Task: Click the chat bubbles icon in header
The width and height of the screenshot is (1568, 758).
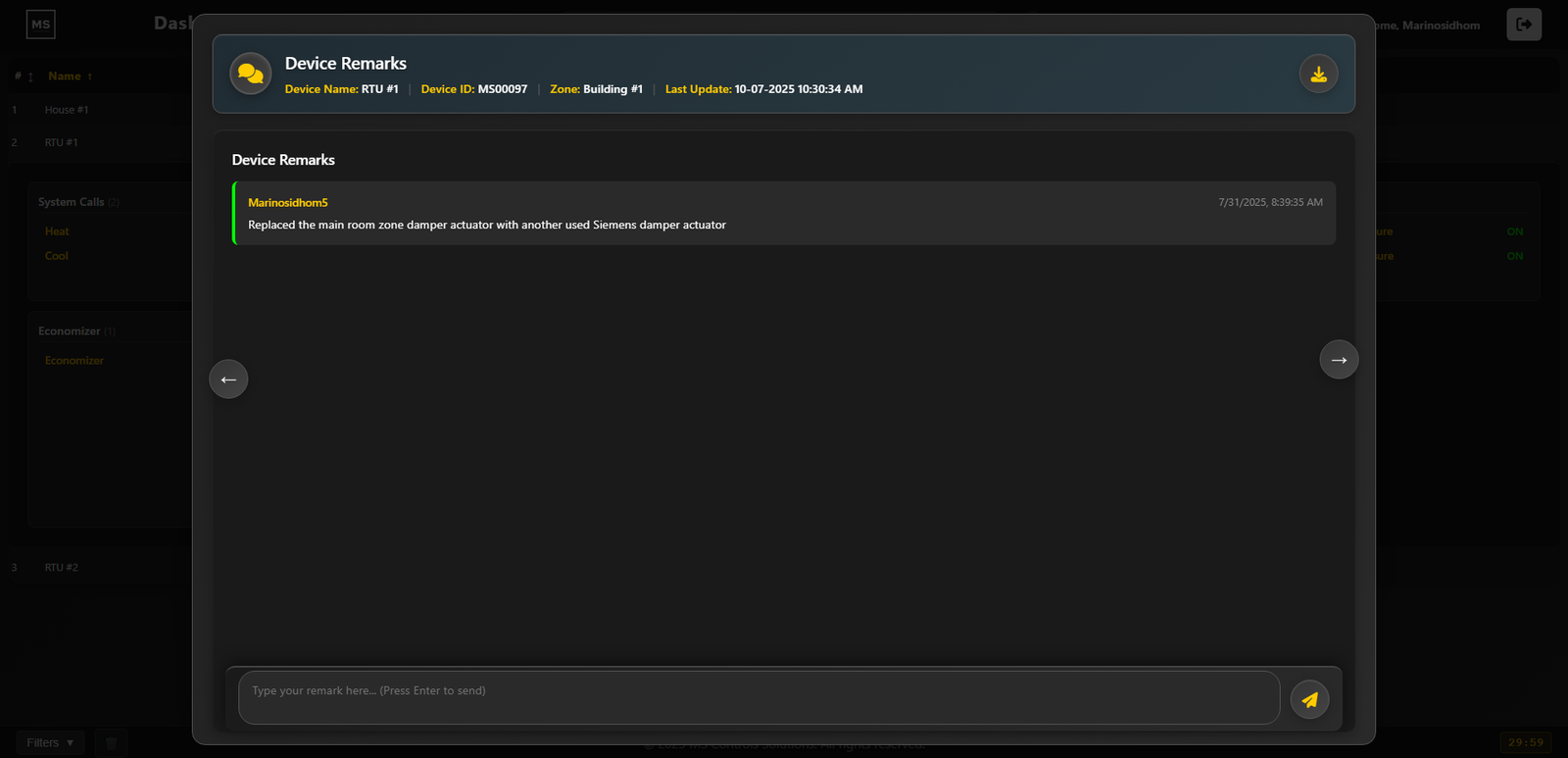Action: (x=251, y=74)
